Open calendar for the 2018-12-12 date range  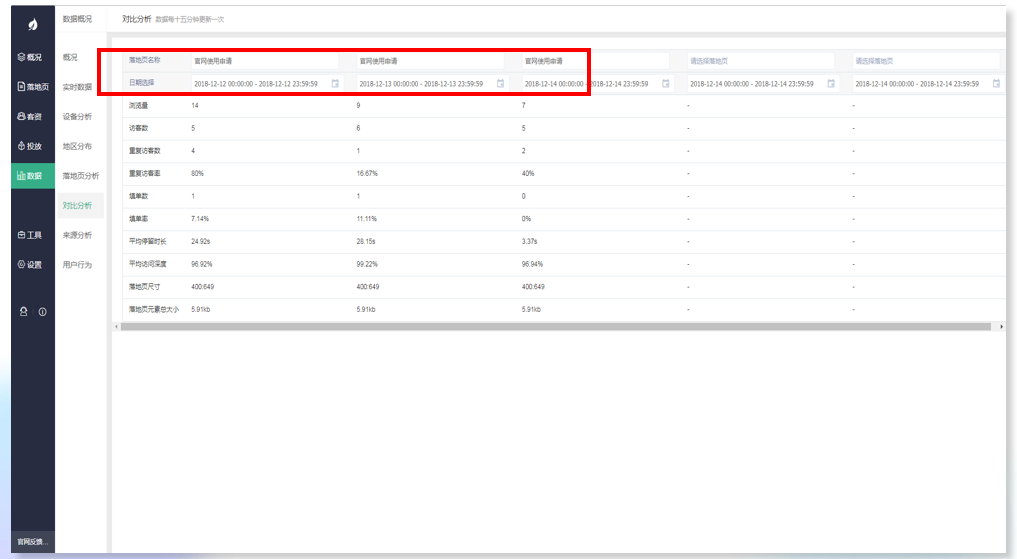(335, 84)
